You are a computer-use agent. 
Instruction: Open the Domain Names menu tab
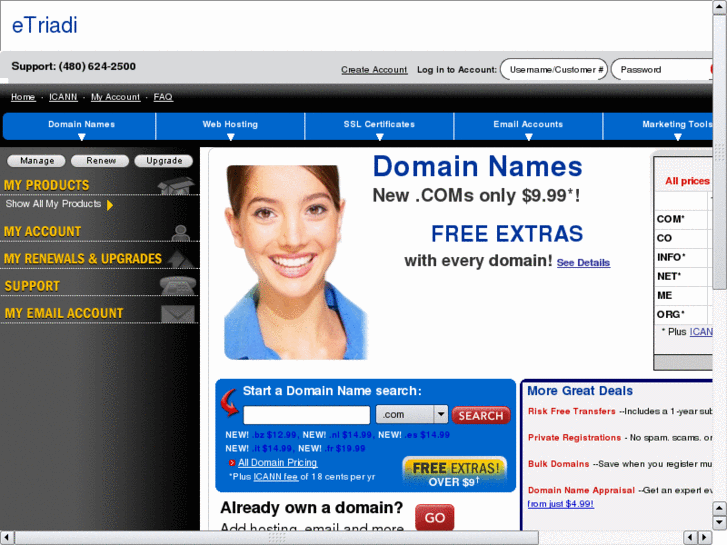(79, 126)
